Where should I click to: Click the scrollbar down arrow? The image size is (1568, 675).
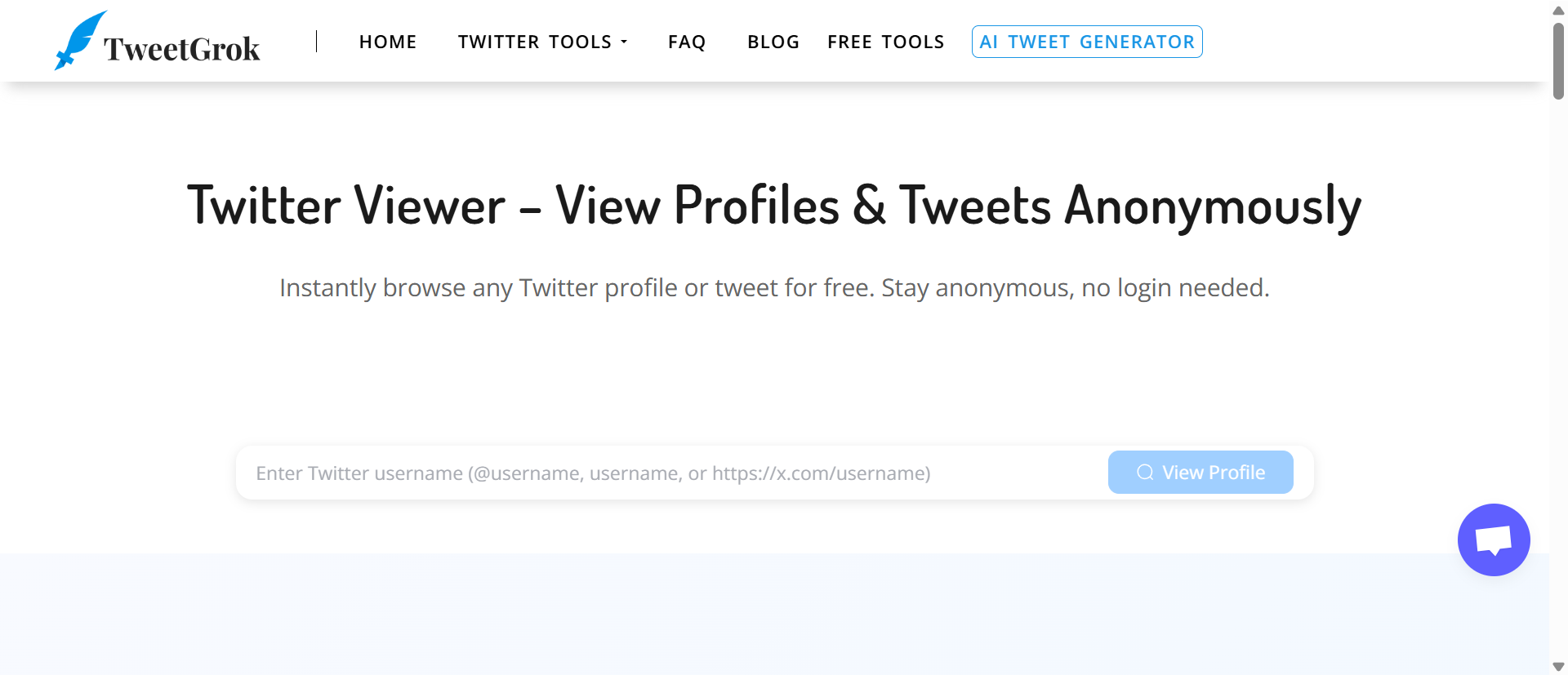coord(1558,666)
